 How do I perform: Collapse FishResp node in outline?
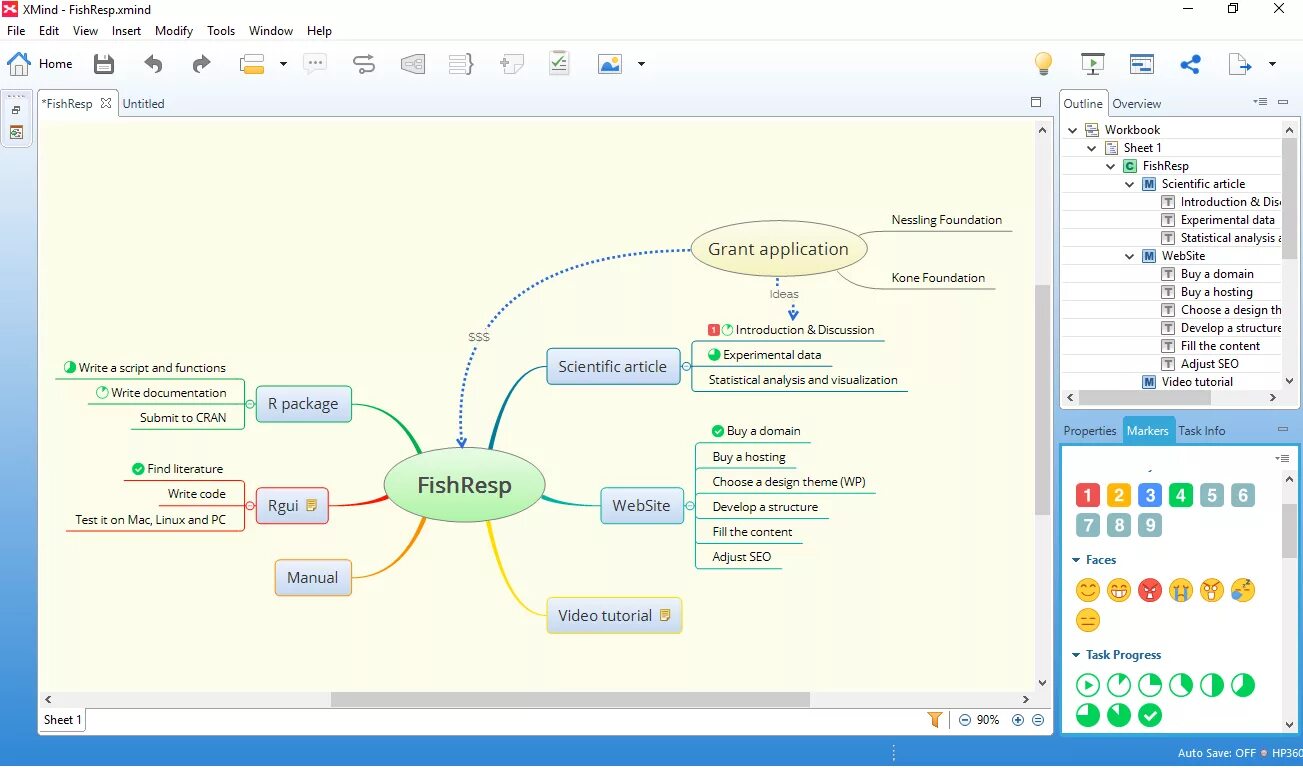pos(1111,166)
